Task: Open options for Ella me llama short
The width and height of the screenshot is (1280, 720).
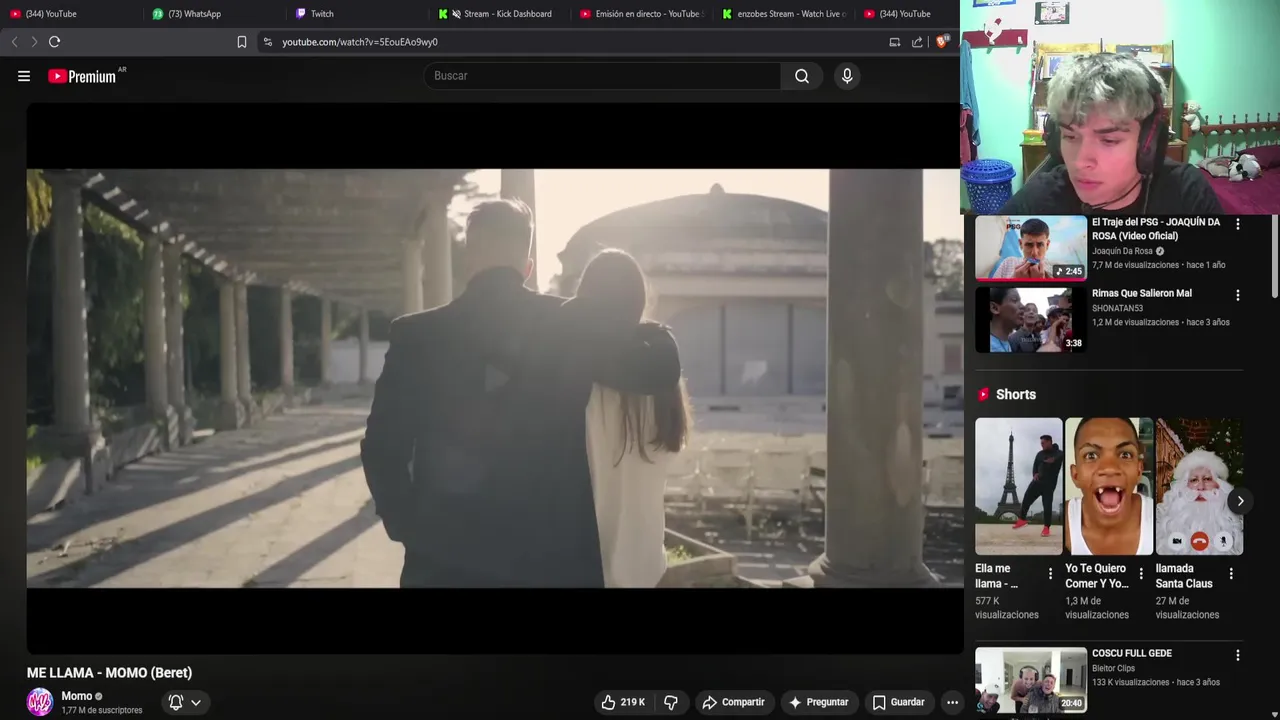Action: [1050, 573]
